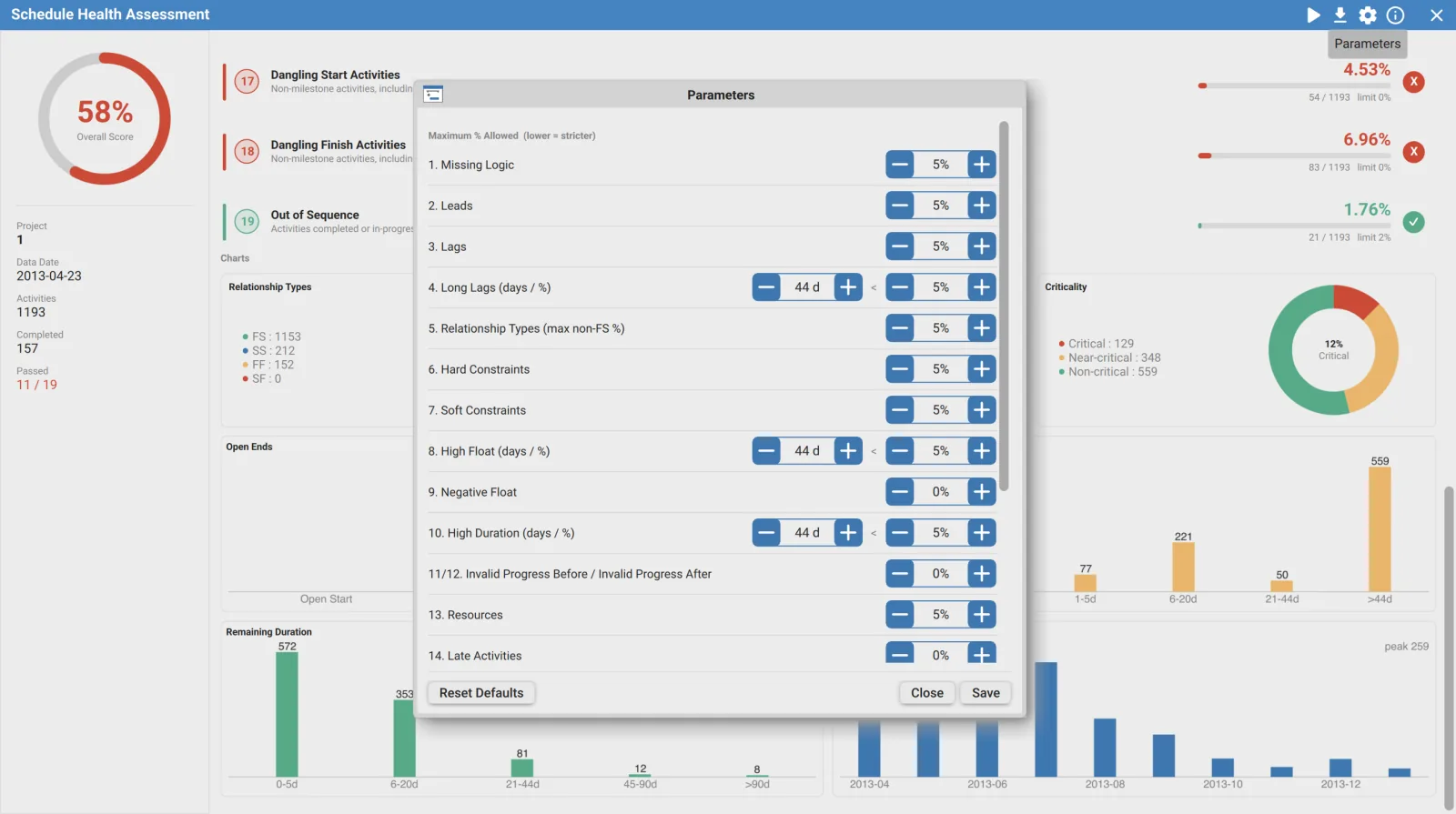Image resolution: width=1456 pixels, height=814 pixels.
Task: Increase Missing Logic percentage
Action: coord(982,165)
